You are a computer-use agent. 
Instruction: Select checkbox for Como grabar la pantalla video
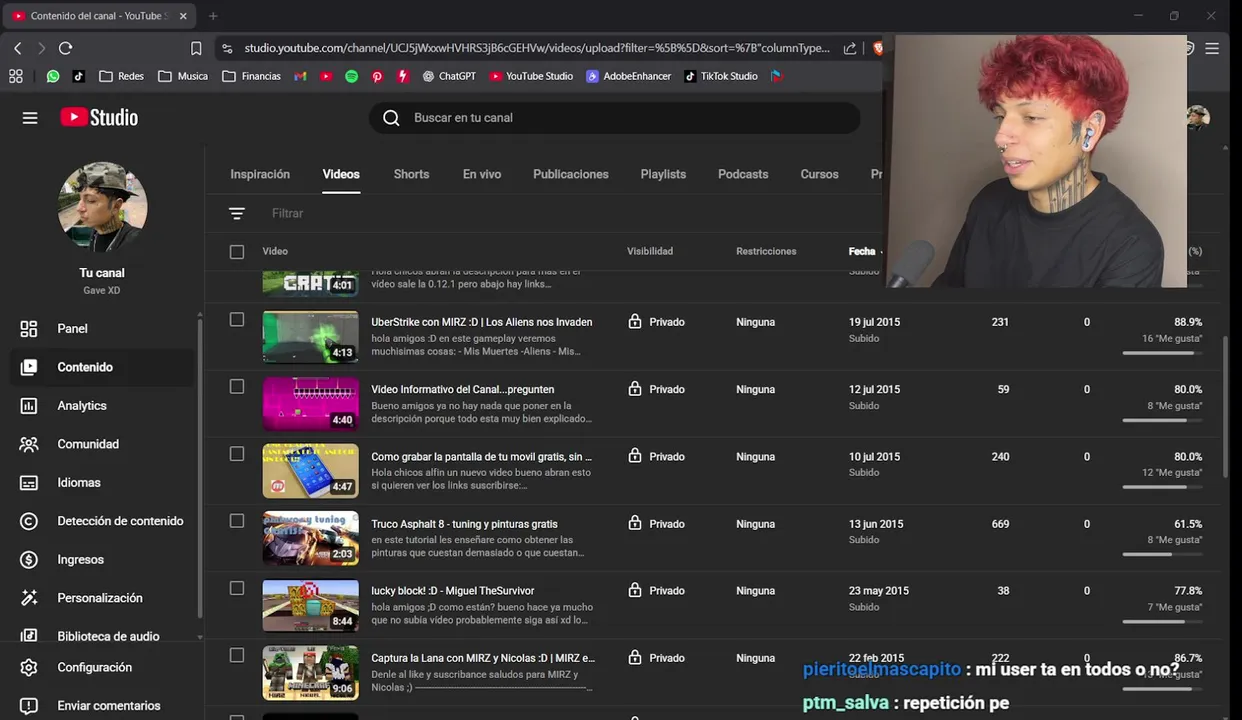(x=237, y=454)
